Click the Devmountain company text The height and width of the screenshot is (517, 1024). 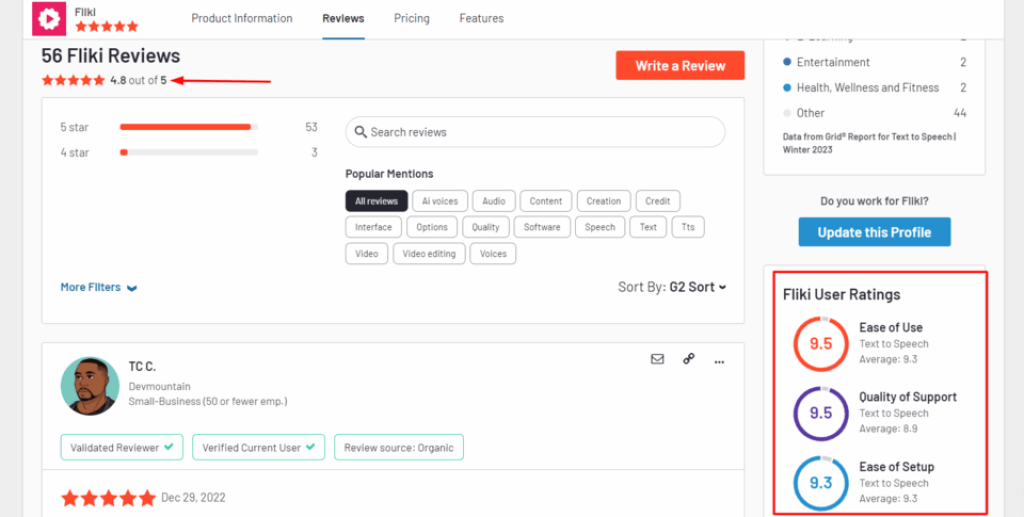[x=159, y=386]
